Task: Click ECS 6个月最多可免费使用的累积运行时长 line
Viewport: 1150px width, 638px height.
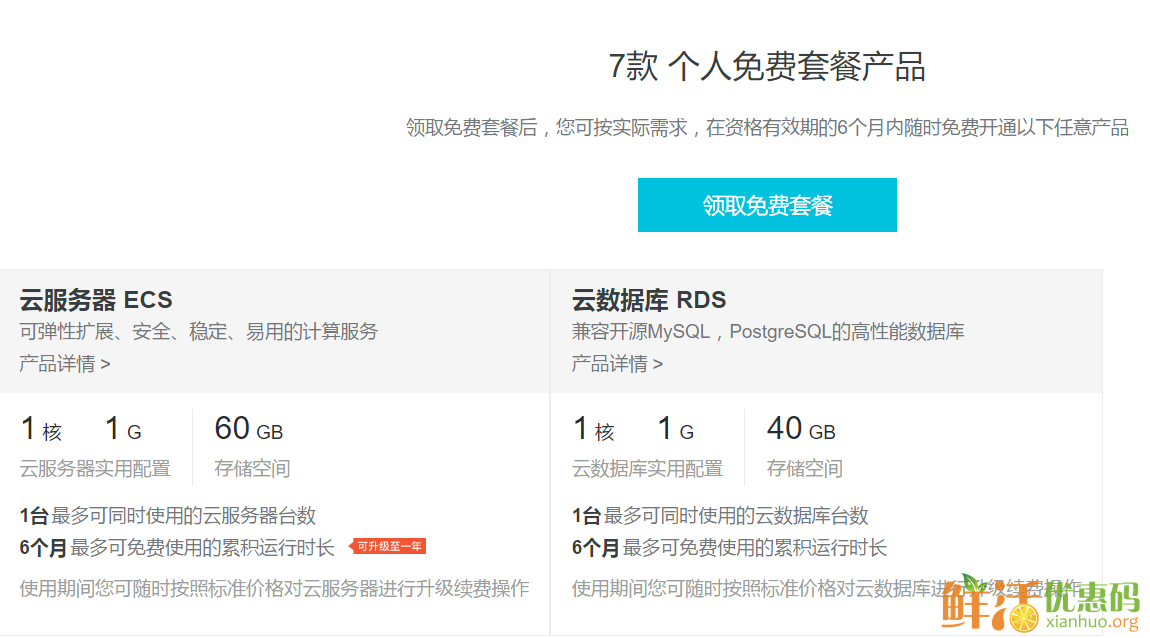Action: pos(177,548)
